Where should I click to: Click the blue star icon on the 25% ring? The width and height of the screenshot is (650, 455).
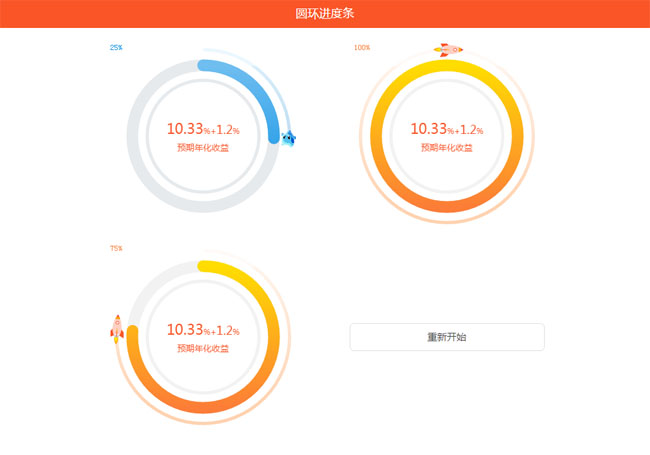click(288, 139)
